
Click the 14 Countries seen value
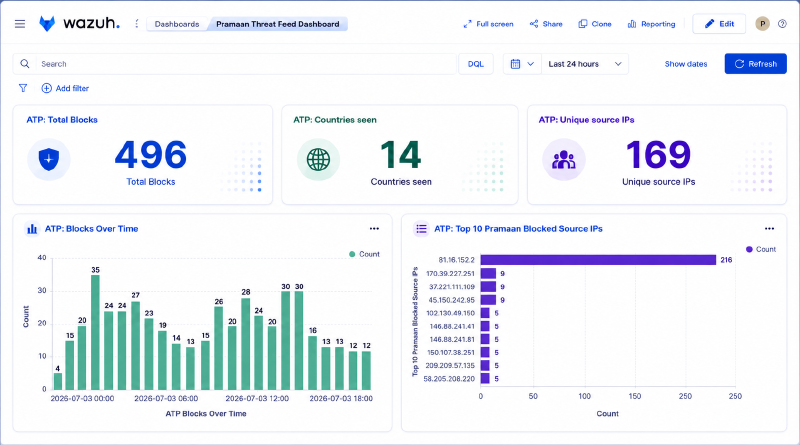[401, 155]
